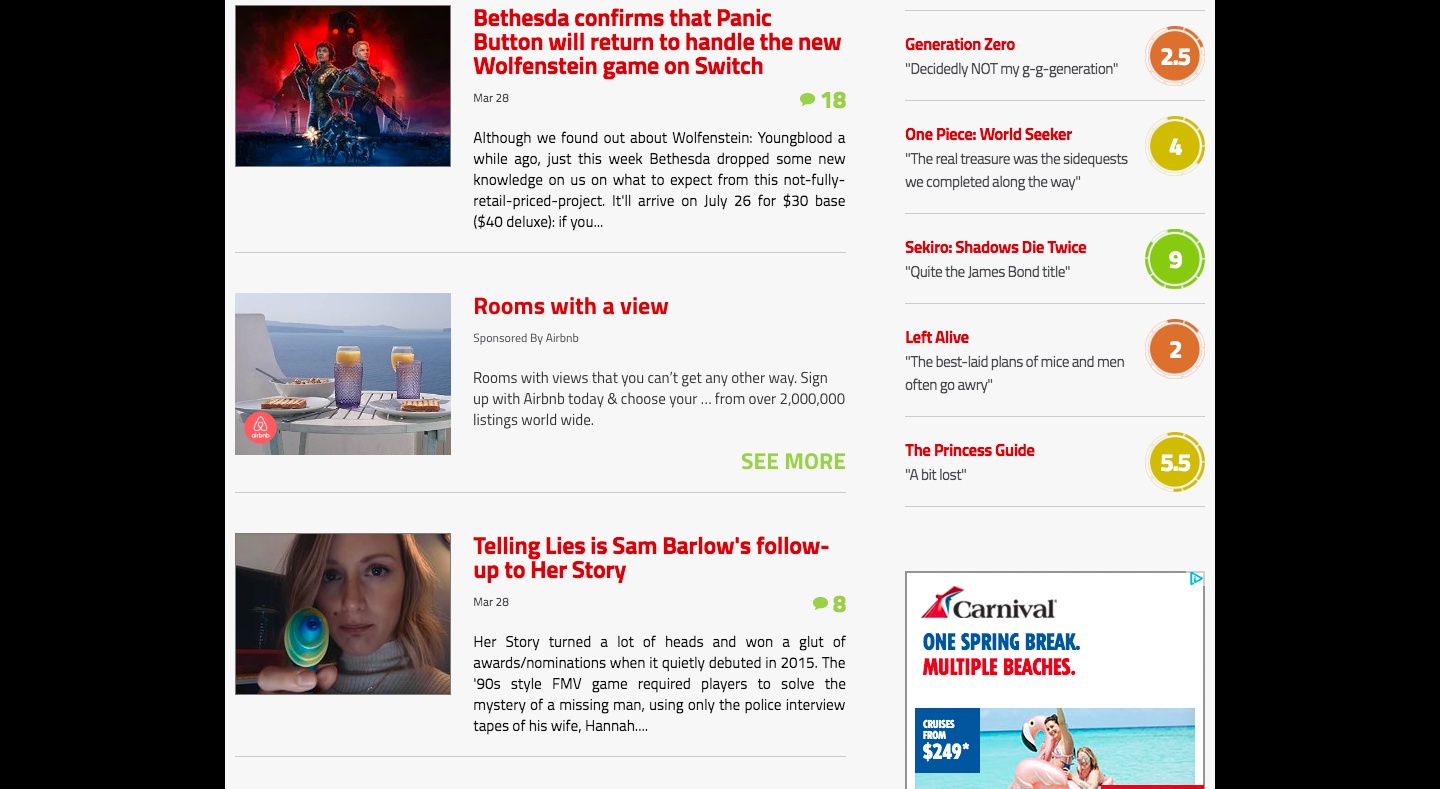Click the SEE MORE link
This screenshot has height=789, width=1440.
click(793, 461)
